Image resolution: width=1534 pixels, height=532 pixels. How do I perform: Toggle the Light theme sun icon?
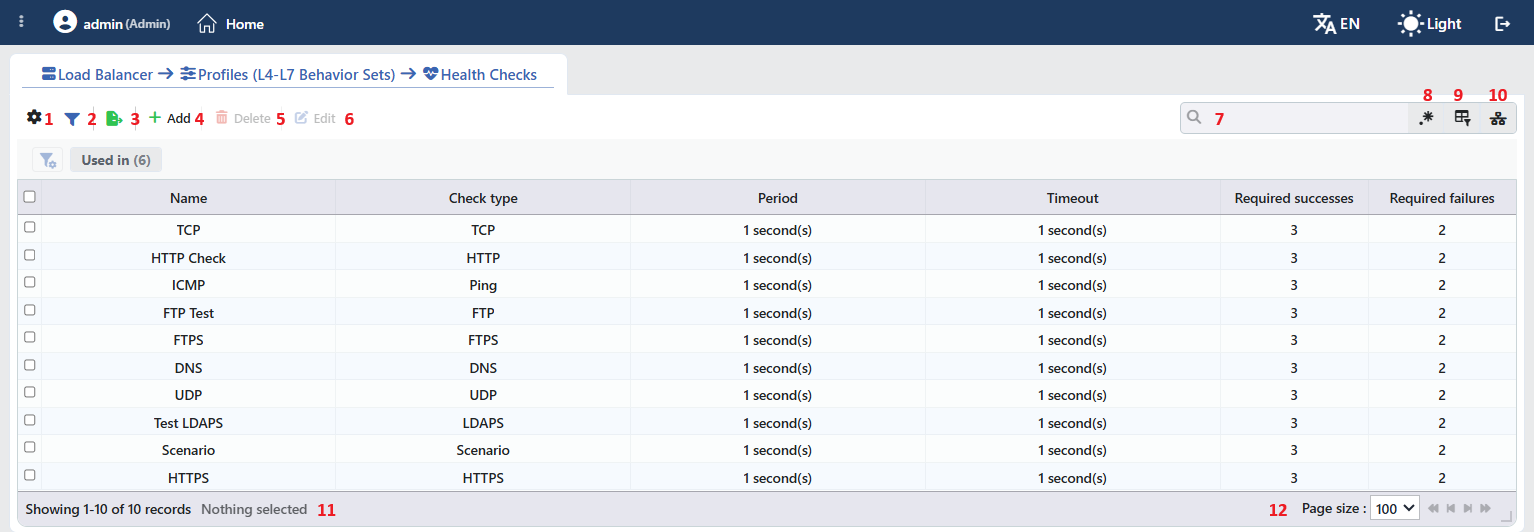(x=1410, y=24)
